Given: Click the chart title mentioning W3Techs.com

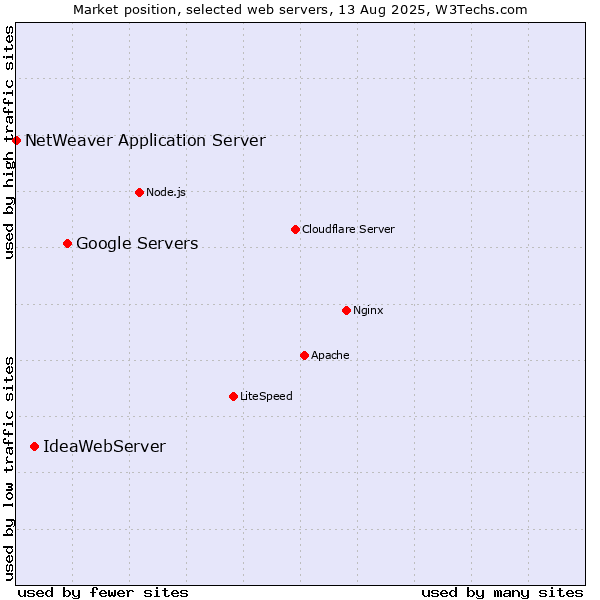Looking at the screenshot, I should pyautogui.click(x=300, y=10).
